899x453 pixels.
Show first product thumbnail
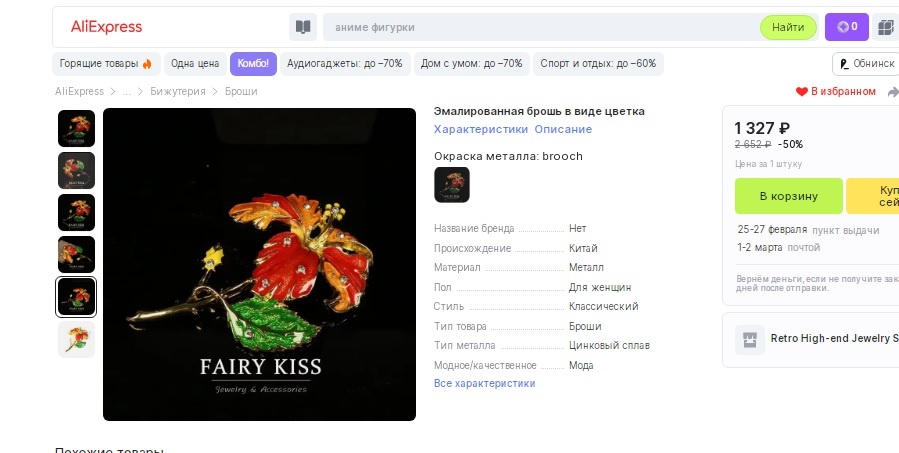76,128
